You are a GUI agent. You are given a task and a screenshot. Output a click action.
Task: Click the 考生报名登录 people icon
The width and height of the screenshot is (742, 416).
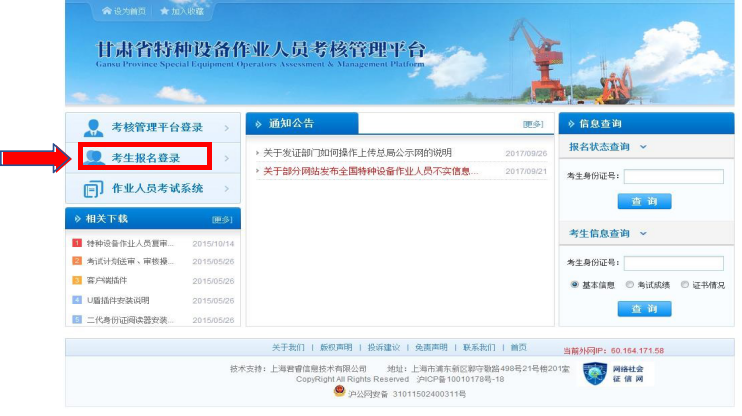tap(96, 157)
